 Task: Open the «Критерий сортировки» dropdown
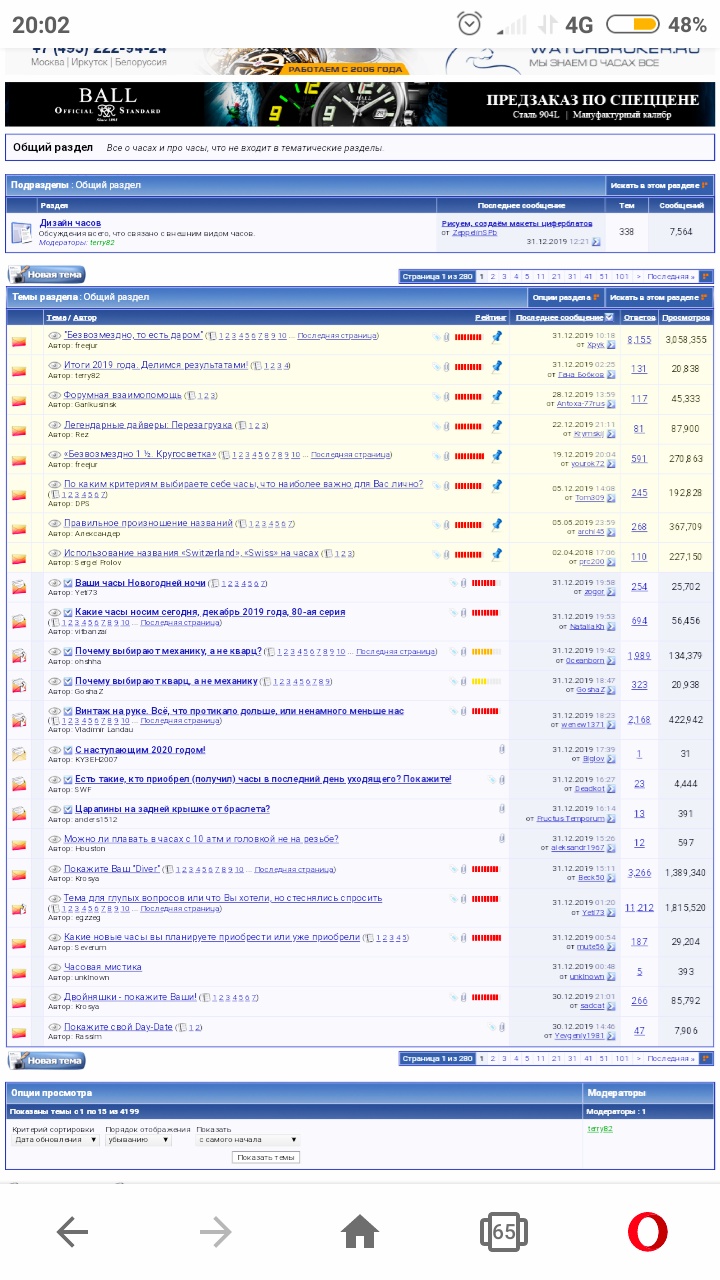coord(55,1139)
